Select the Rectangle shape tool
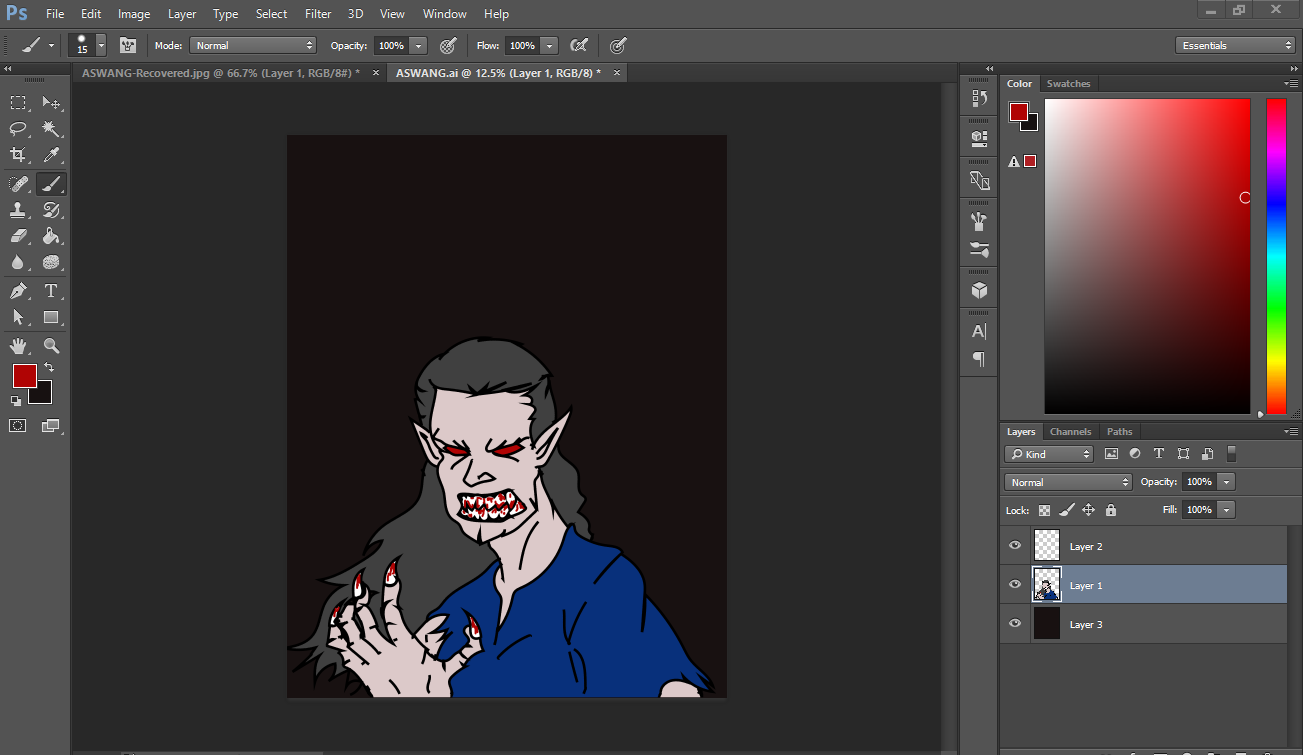 [51, 317]
